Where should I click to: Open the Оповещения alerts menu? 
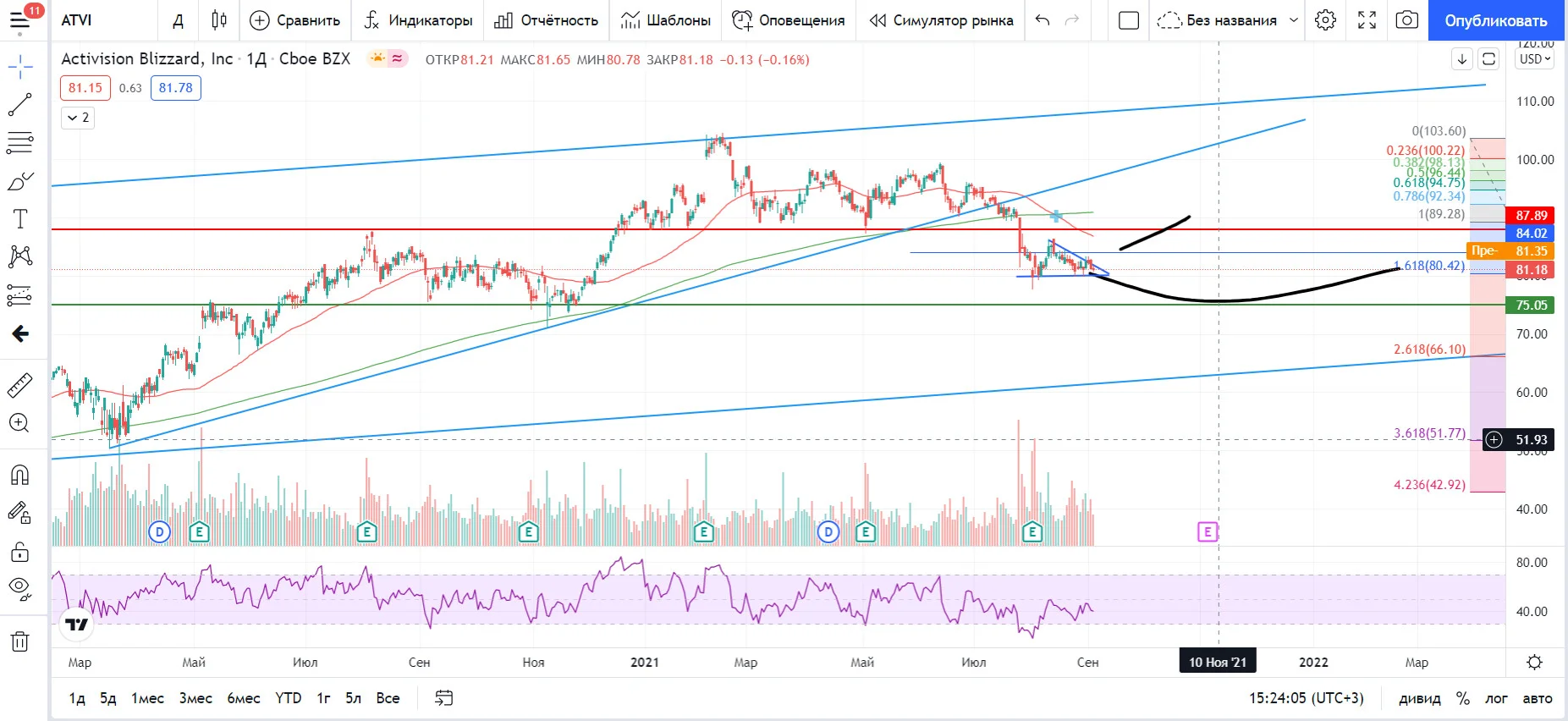[789, 20]
